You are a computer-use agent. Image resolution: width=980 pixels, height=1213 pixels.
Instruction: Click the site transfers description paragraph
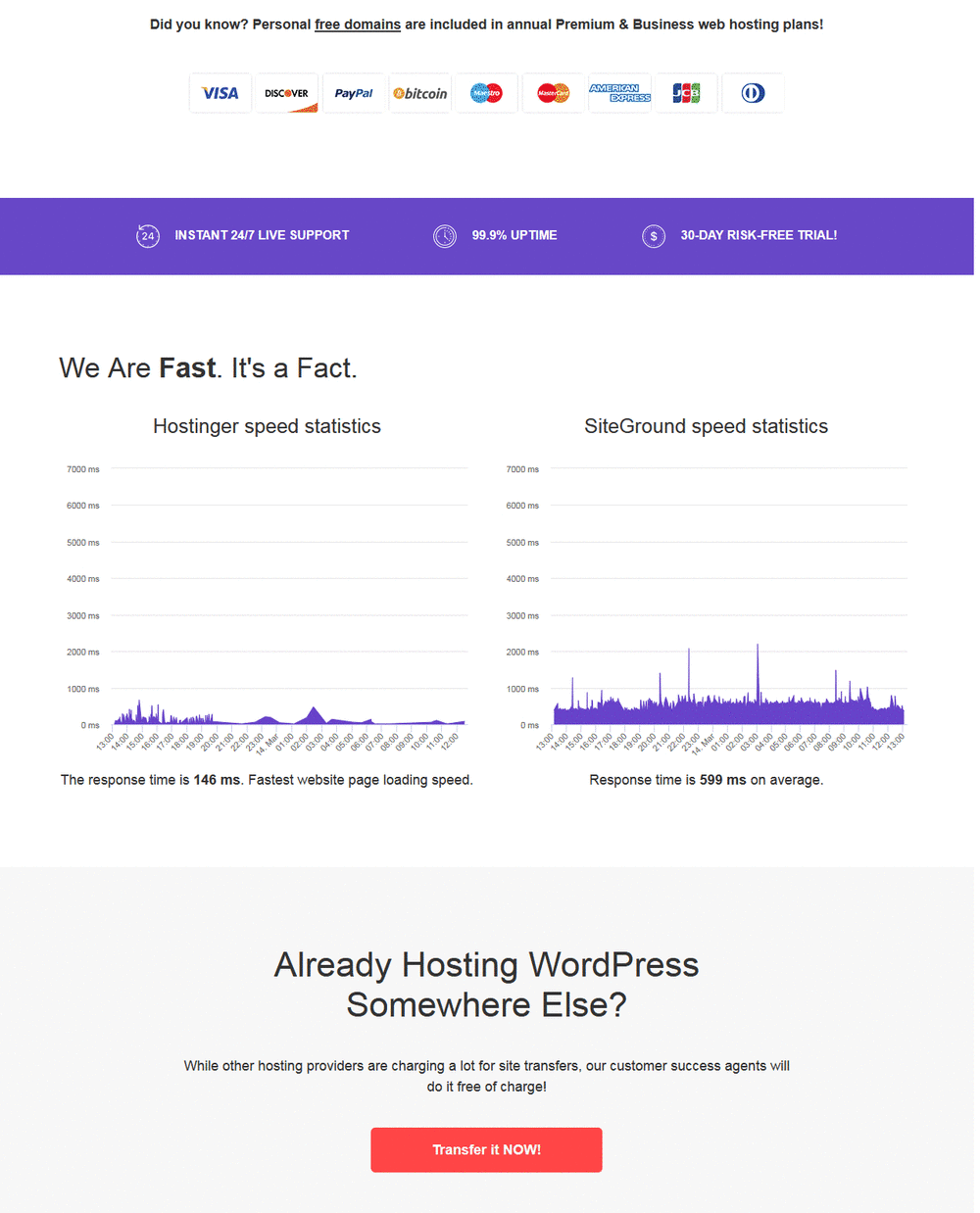tap(486, 1076)
